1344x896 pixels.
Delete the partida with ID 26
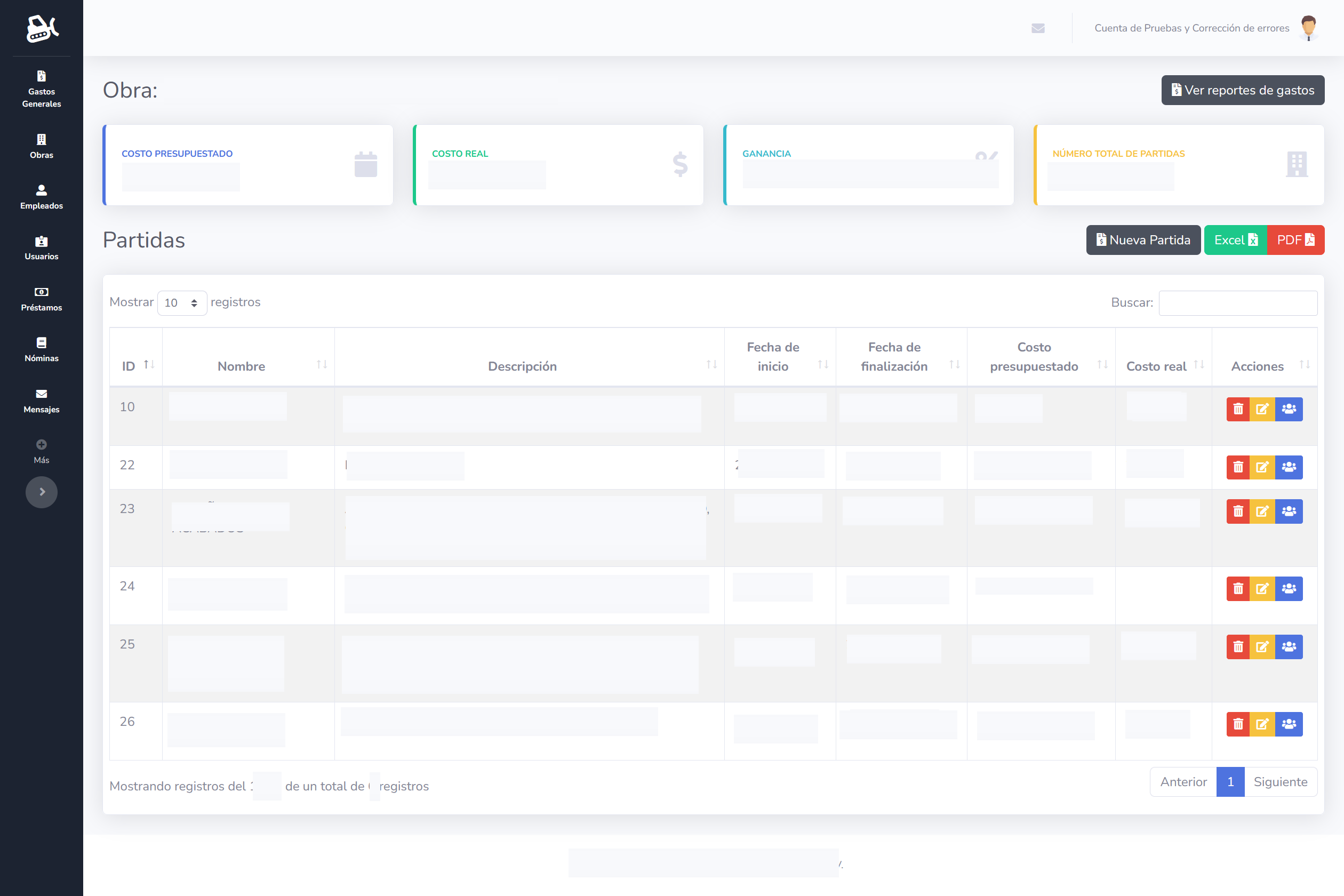pyautogui.click(x=1238, y=724)
